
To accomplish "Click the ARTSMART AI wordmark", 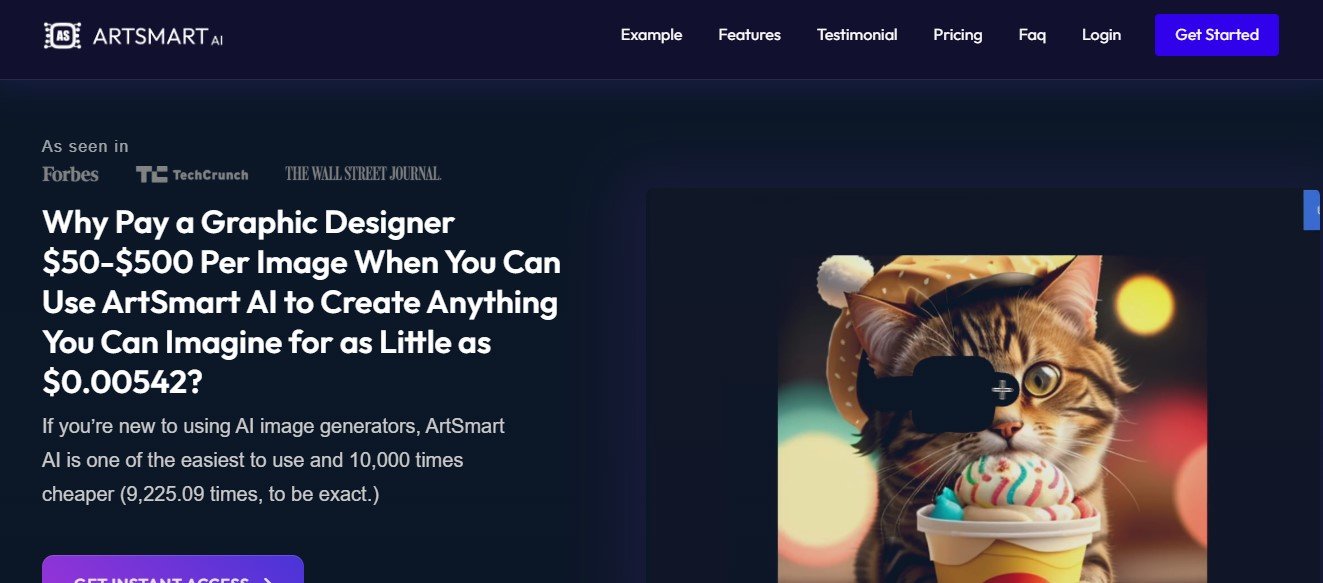I will (x=157, y=37).
